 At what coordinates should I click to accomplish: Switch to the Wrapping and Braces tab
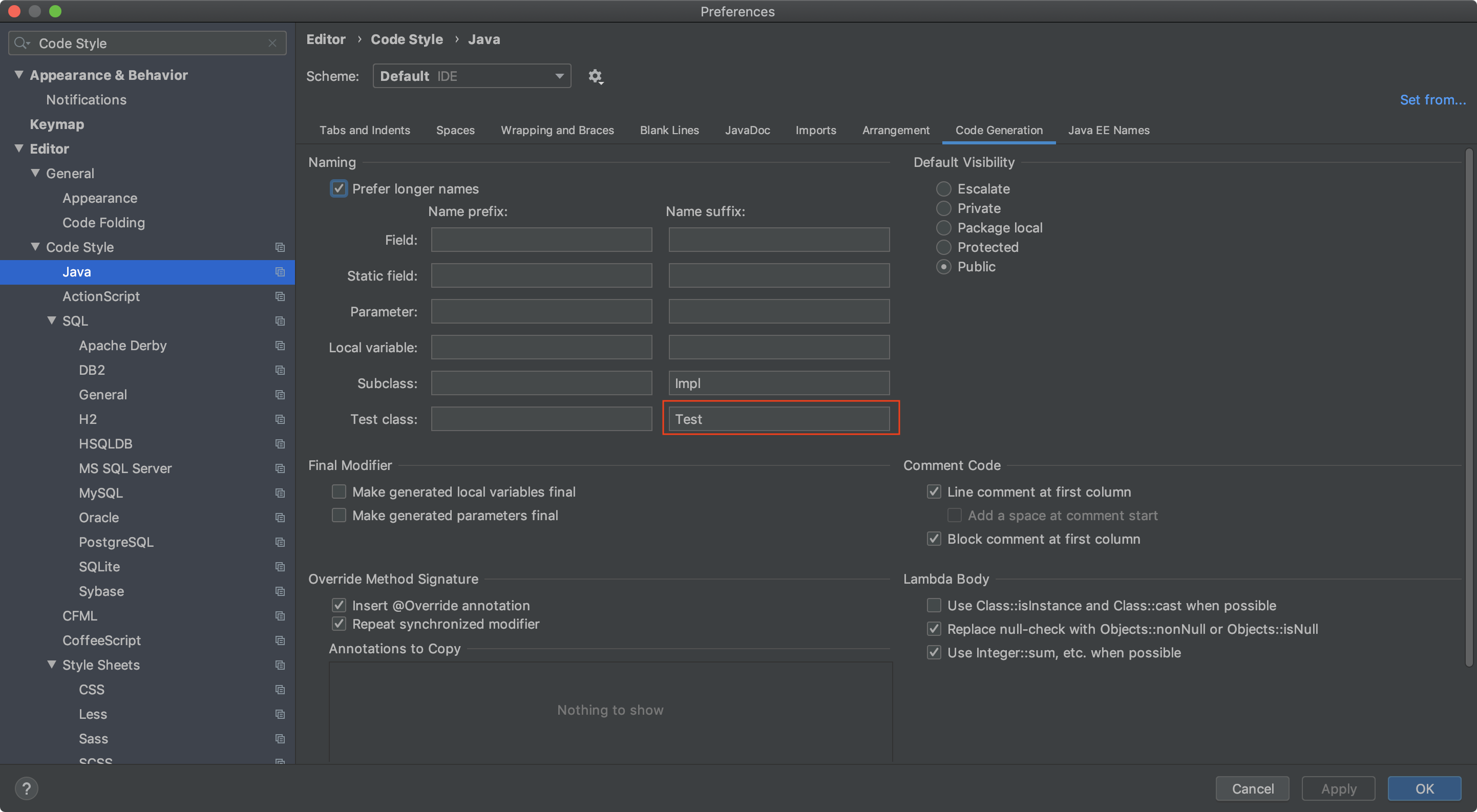pyautogui.click(x=557, y=130)
